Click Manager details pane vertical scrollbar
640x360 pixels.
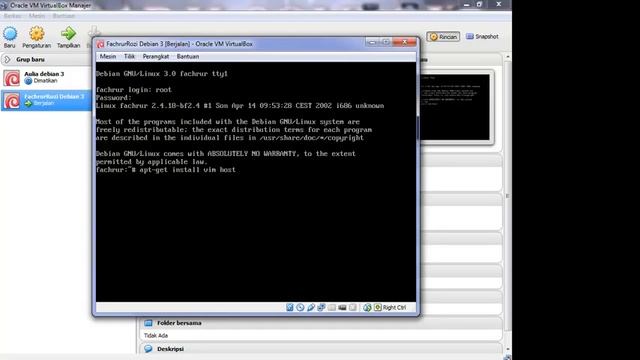click(507, 196)
